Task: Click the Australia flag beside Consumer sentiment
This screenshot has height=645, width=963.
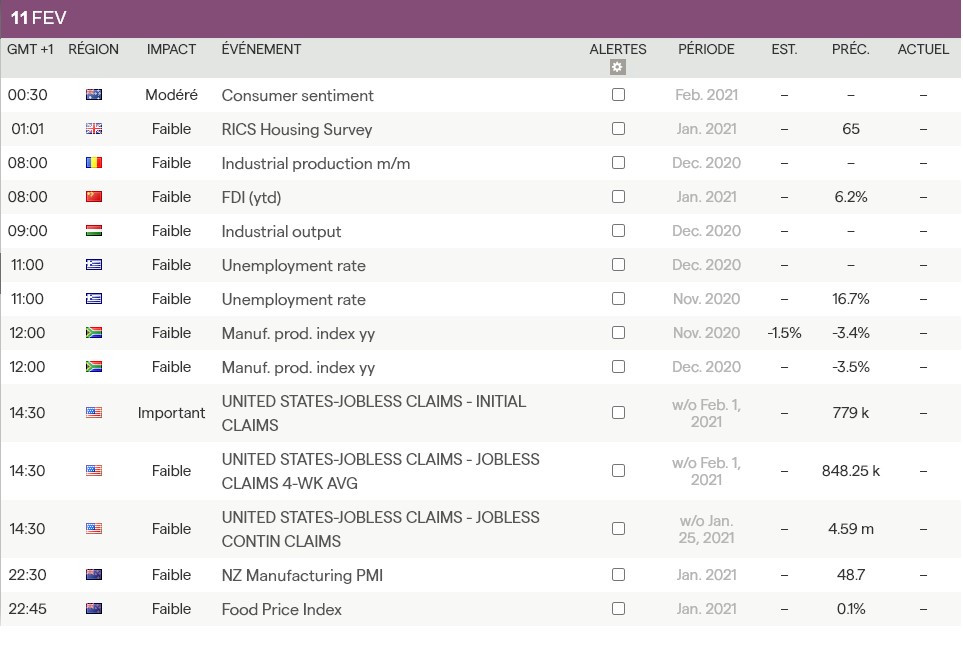Action: tap(94, 95)
